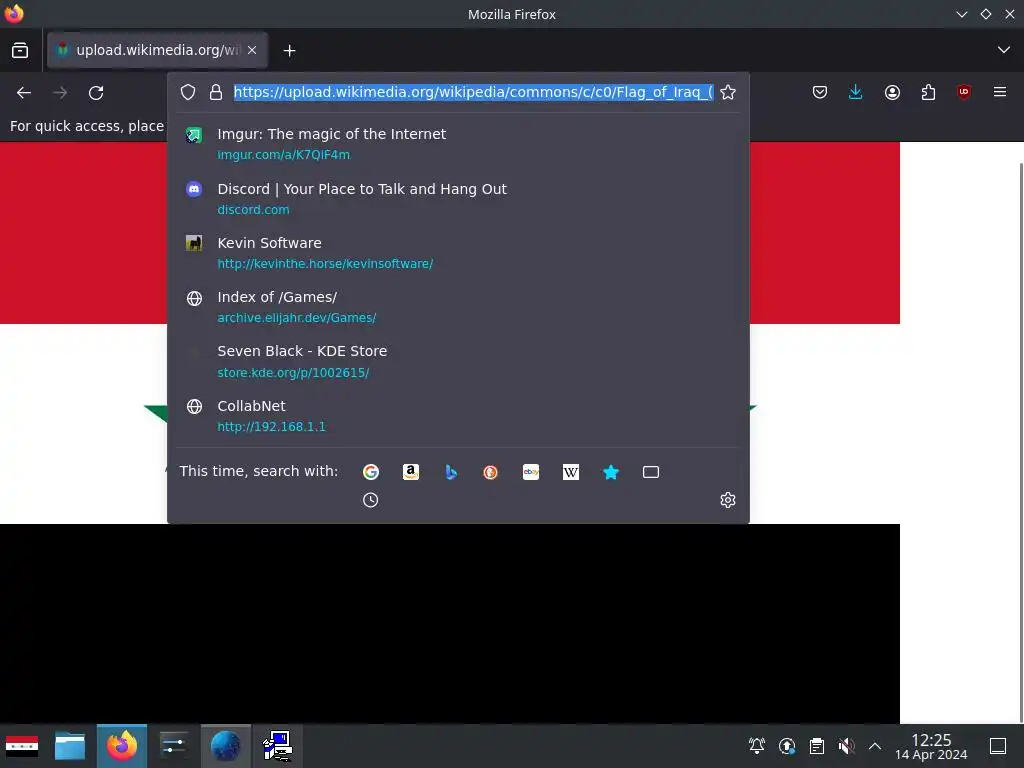
Task: Open the computer network taskbar app
Action: coord(278,746)
